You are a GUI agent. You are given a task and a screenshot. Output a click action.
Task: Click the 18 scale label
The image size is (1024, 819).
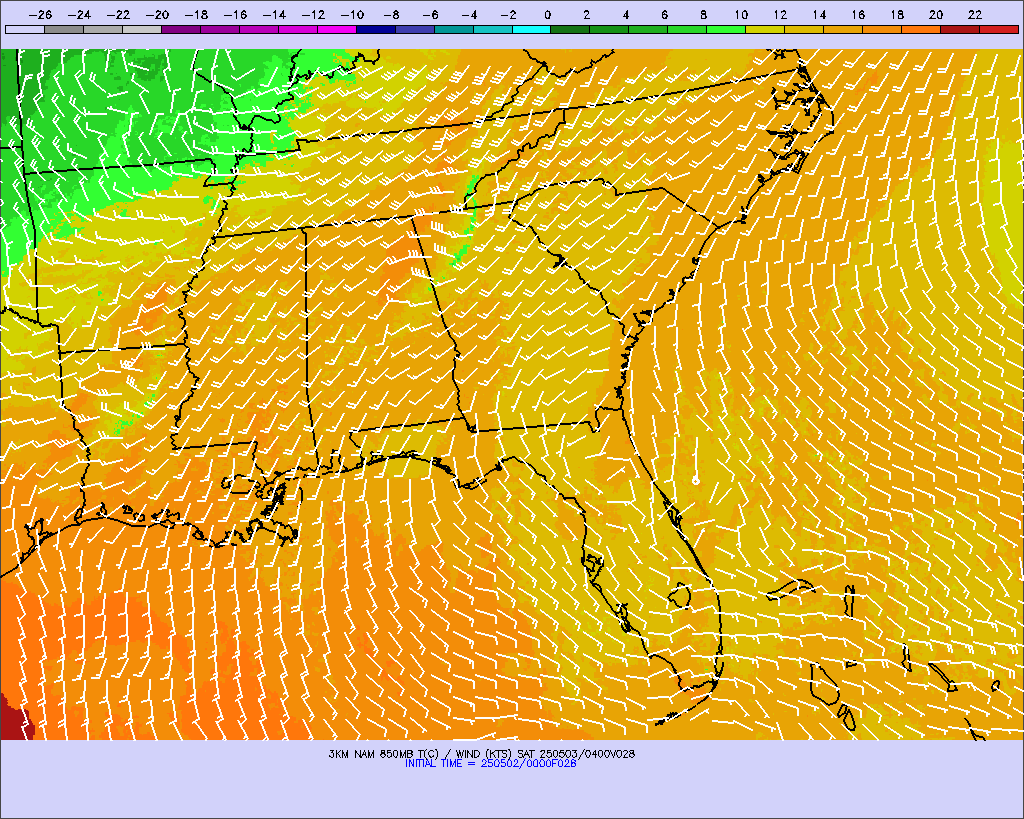coord(897,15)
